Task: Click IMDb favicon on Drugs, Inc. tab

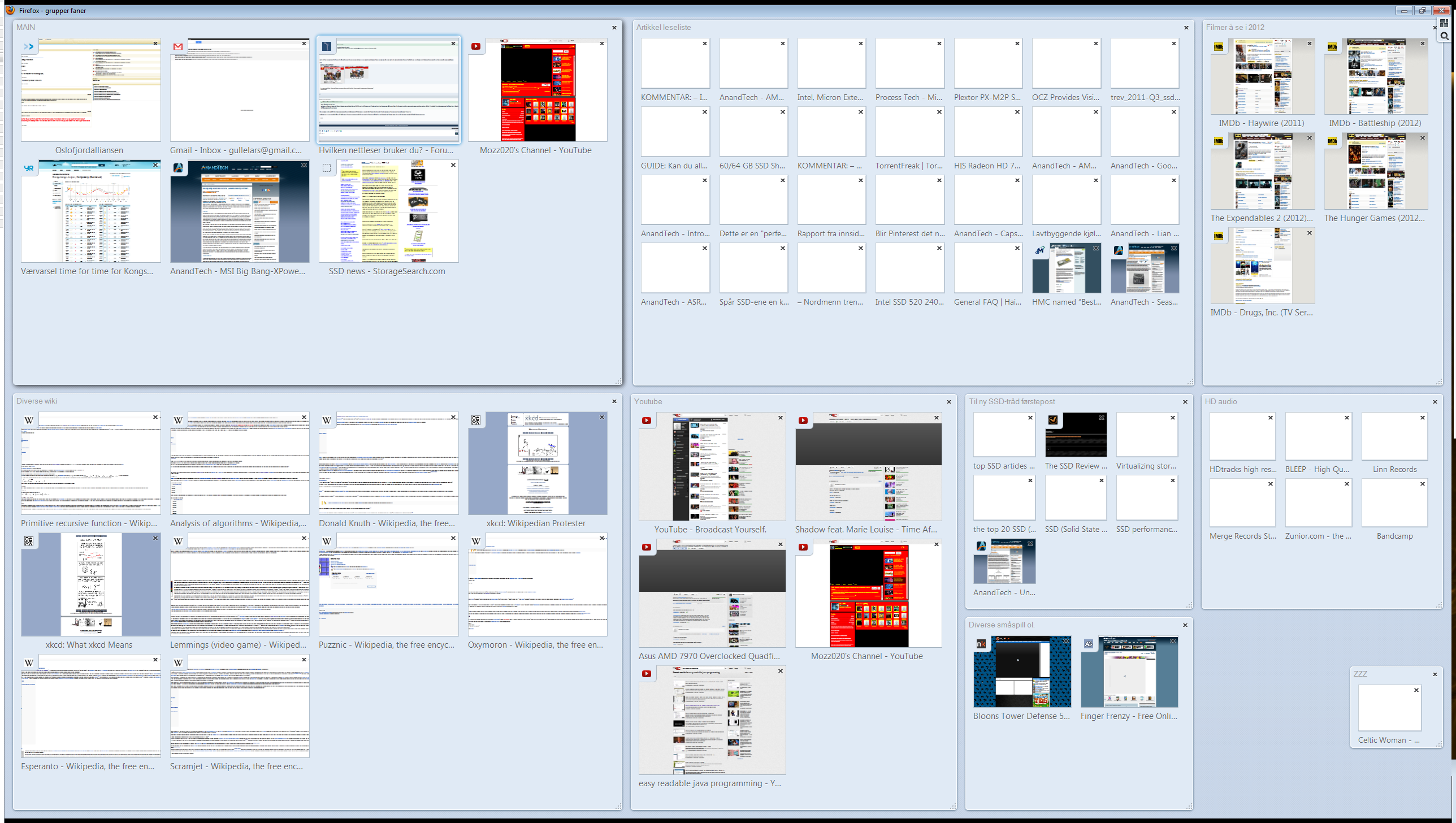Action: (1219, 236)
